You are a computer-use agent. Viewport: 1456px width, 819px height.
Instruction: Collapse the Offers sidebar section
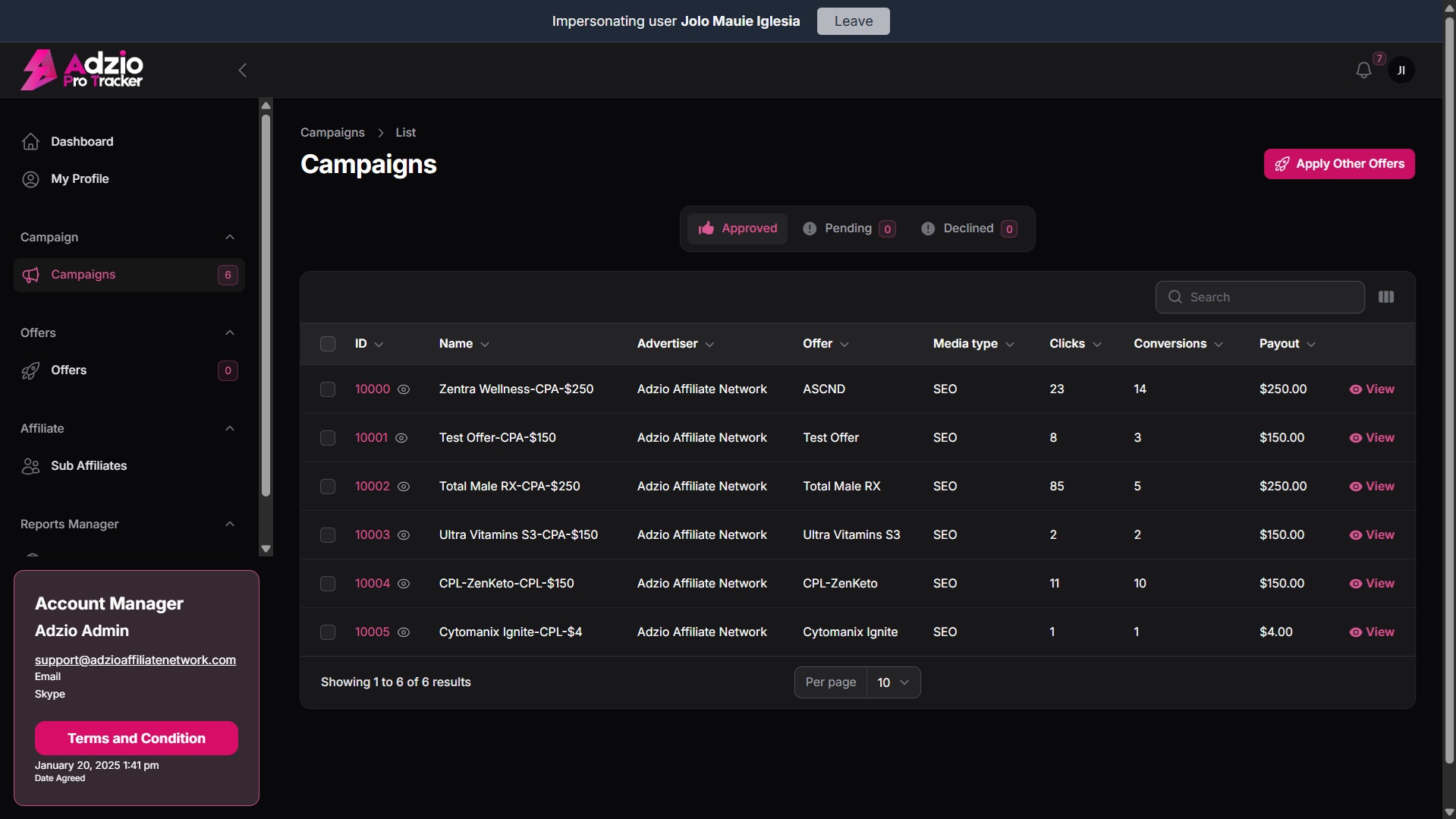pos(230,333)
